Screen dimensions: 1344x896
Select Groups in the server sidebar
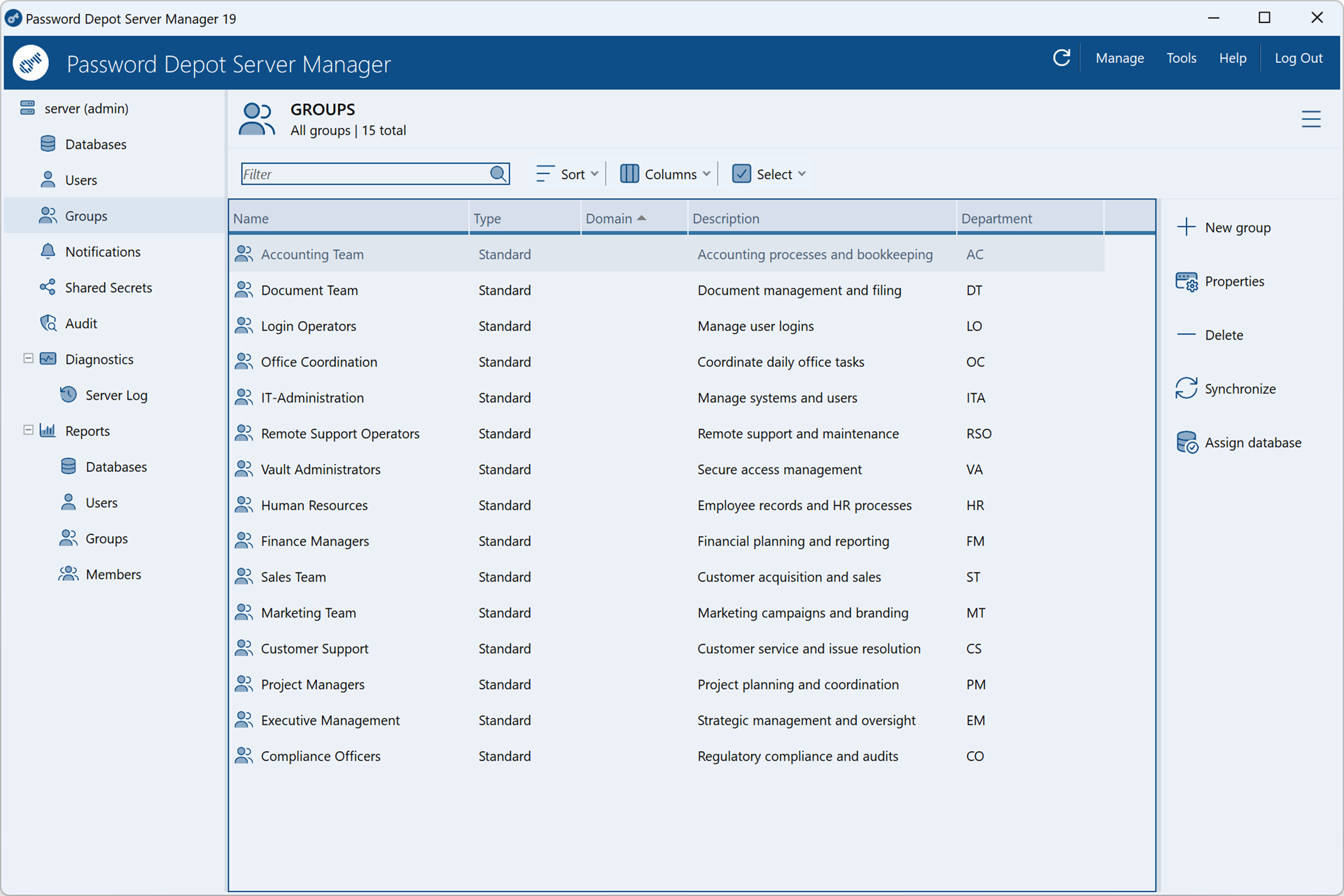[115, 216]
